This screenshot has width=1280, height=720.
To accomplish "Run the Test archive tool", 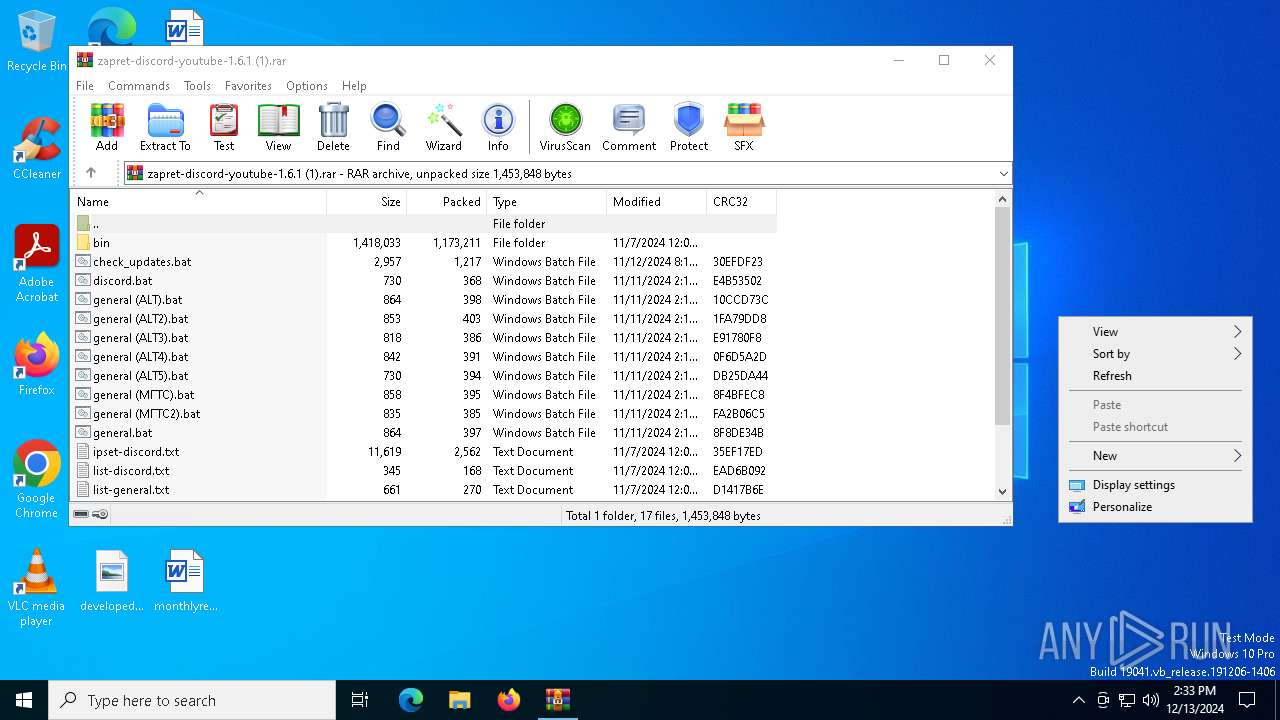I will [x=224, y=127].
